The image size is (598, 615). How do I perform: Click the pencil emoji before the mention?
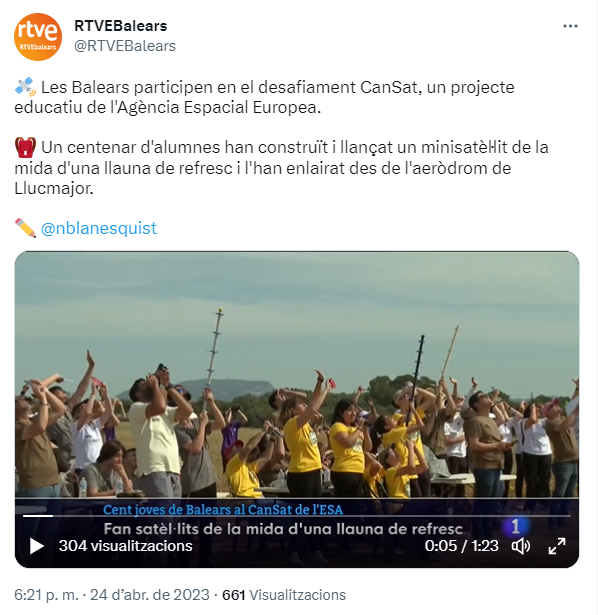point(25,228)
